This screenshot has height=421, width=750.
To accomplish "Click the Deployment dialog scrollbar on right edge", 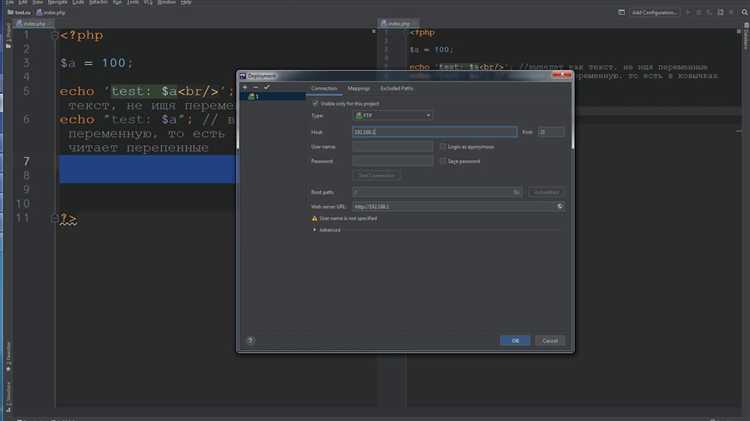I will [x=572, y=116].
